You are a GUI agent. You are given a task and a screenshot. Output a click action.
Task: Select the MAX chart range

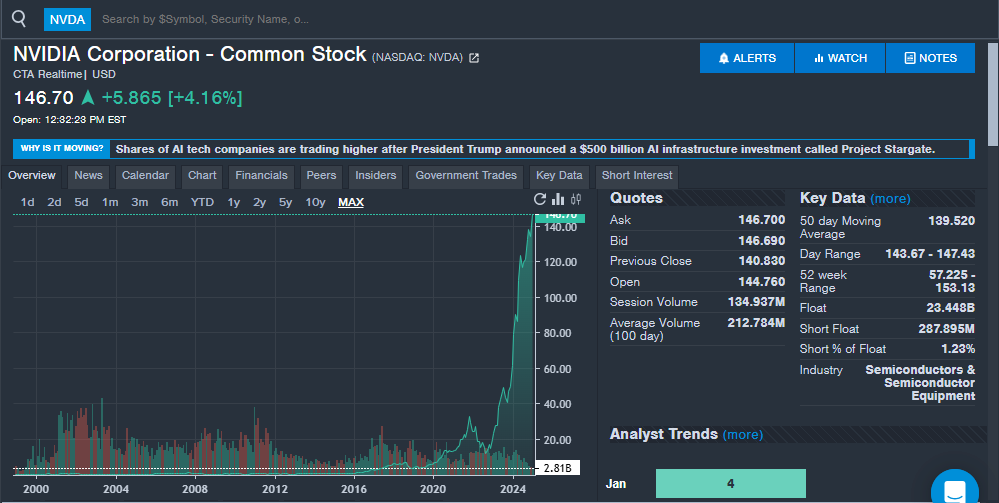351,202
